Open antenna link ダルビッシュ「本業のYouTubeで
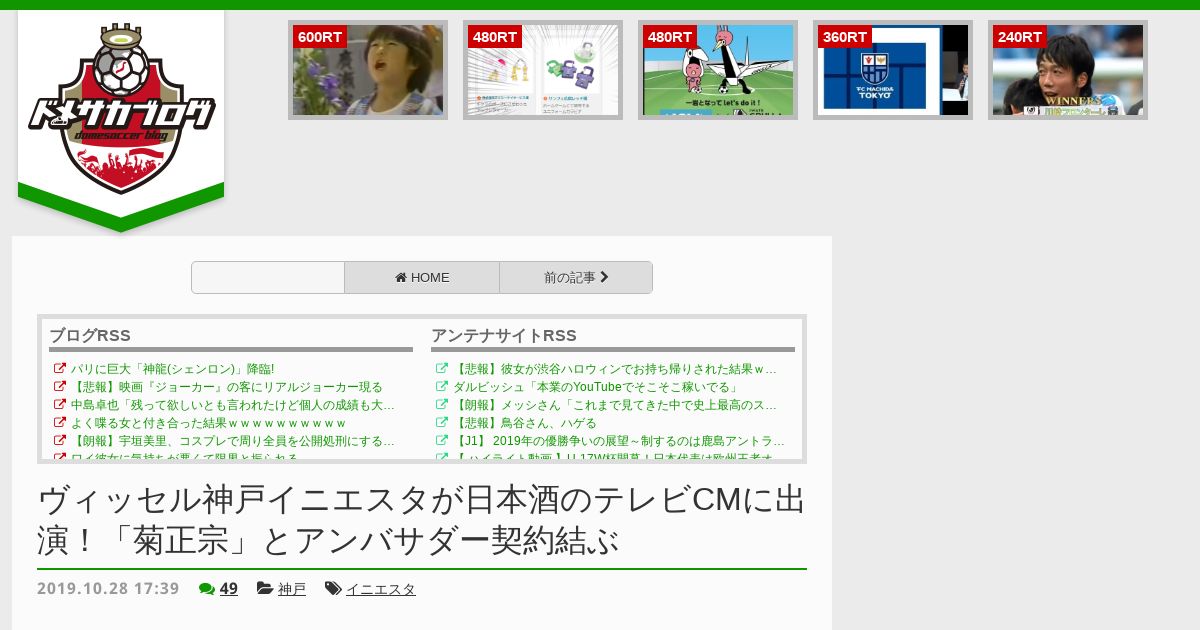 click(x=596, y=387)
